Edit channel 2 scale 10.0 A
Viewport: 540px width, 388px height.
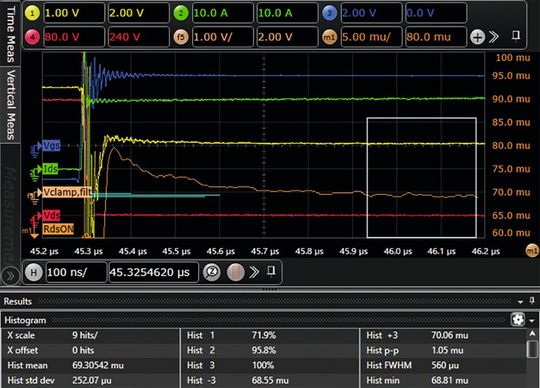[222, 13]
